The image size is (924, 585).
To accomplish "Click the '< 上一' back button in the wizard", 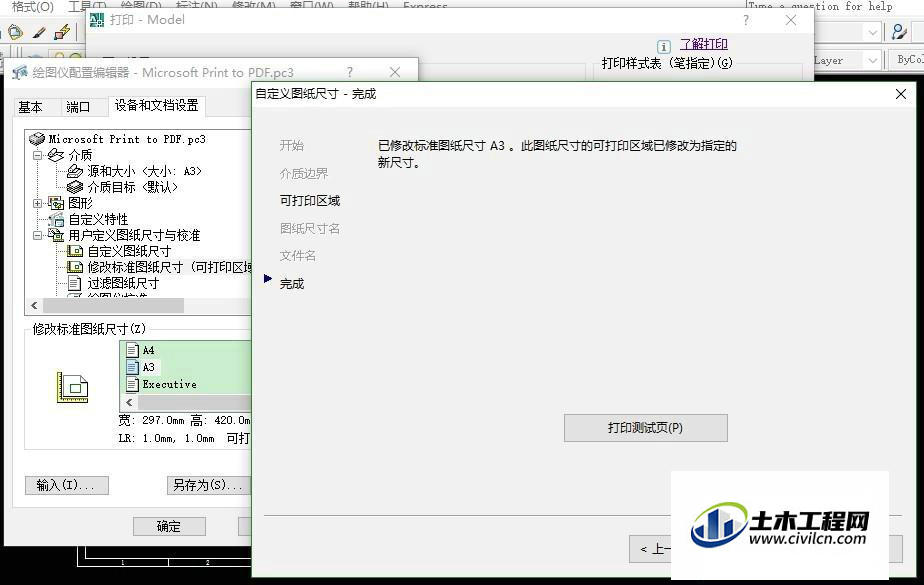I will [x=651, y=549].
